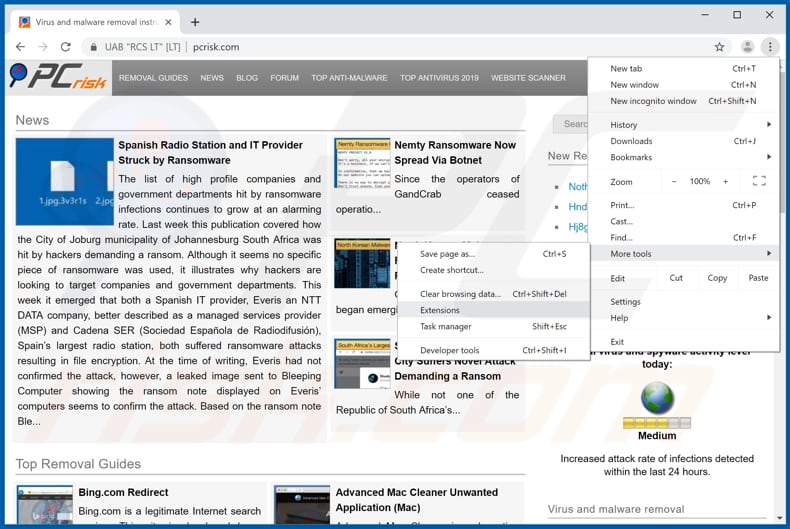Screen dimensions: 790x529
Task: Choose Cast... in the menu
Action: [684, 221]
